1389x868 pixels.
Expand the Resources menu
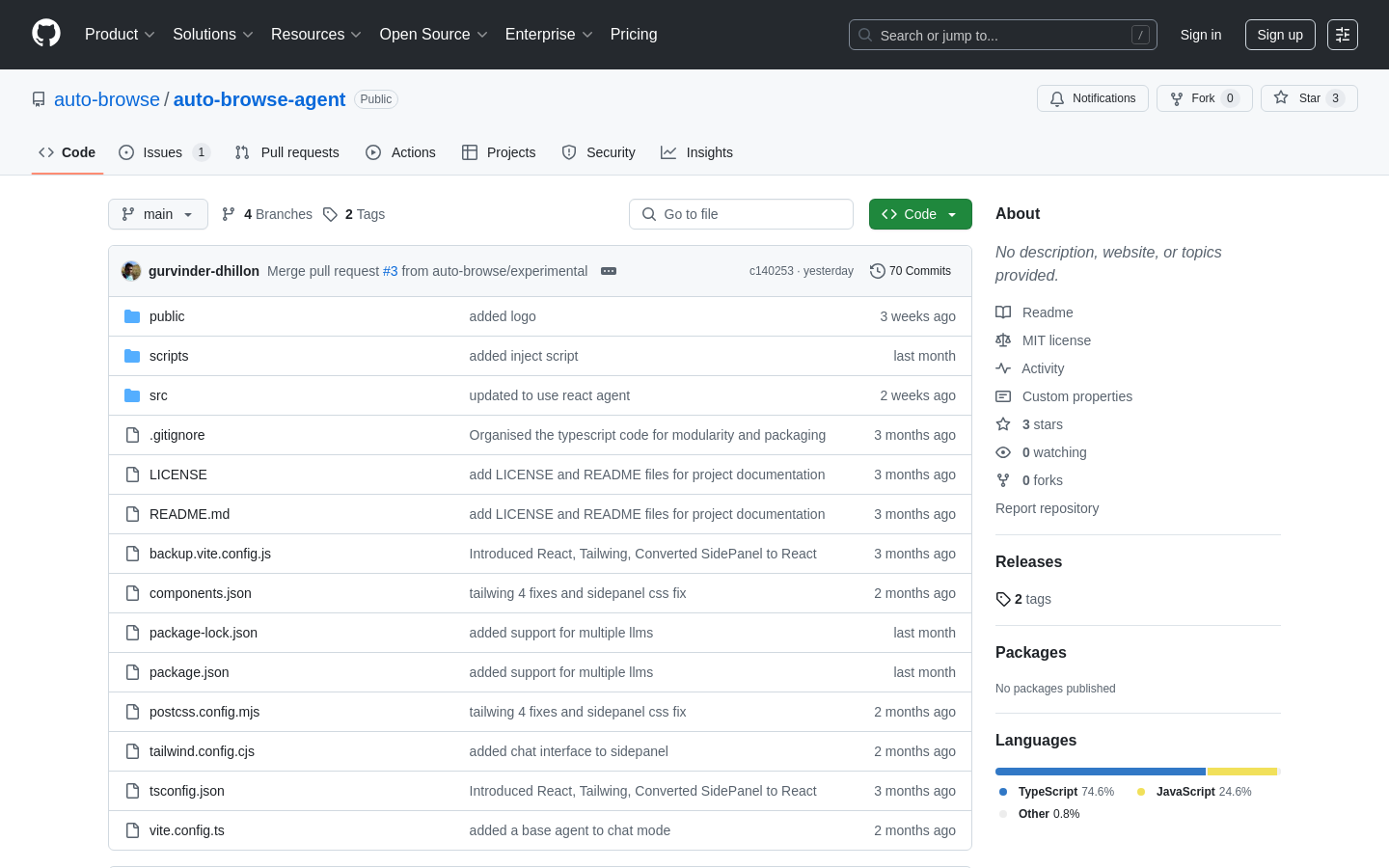click(x=316, y=35)
